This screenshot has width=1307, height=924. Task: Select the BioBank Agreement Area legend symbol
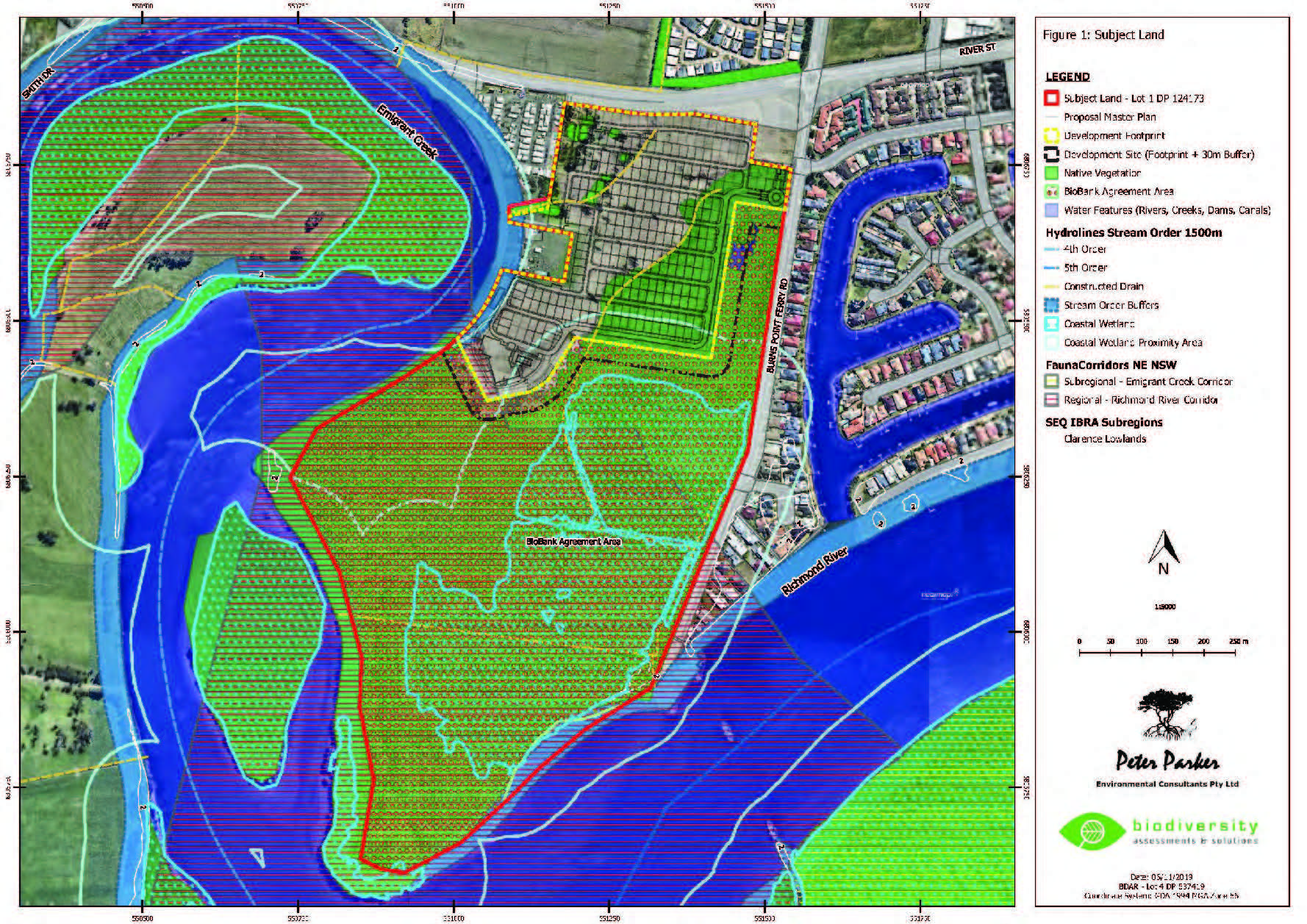(1051, 192)
